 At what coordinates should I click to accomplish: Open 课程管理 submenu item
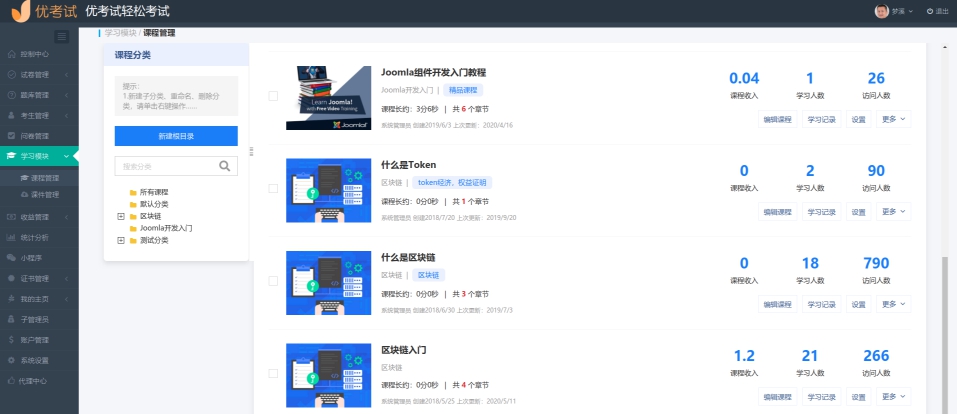[x=39, y=178]
